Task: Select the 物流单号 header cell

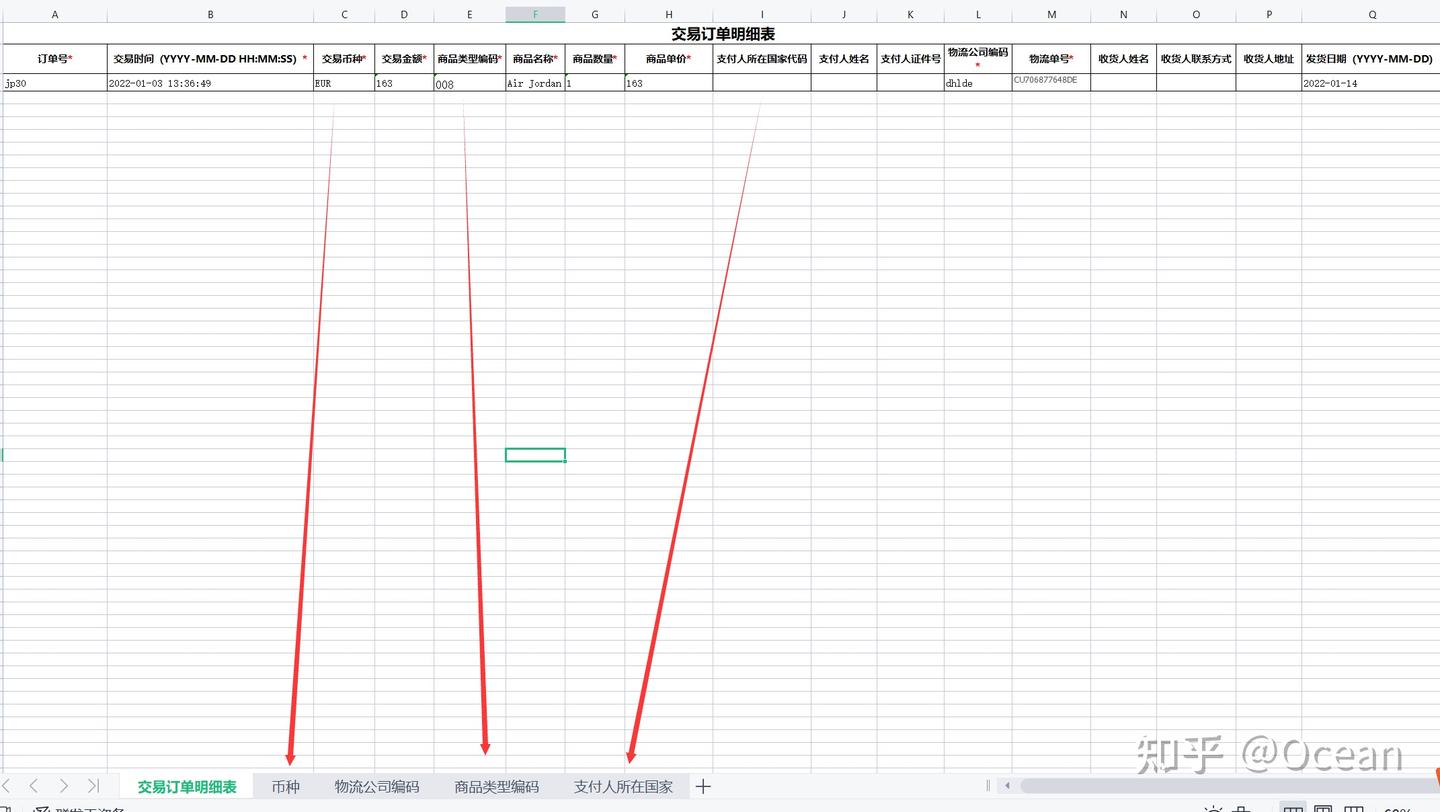Action: (x=1051, y=59)
